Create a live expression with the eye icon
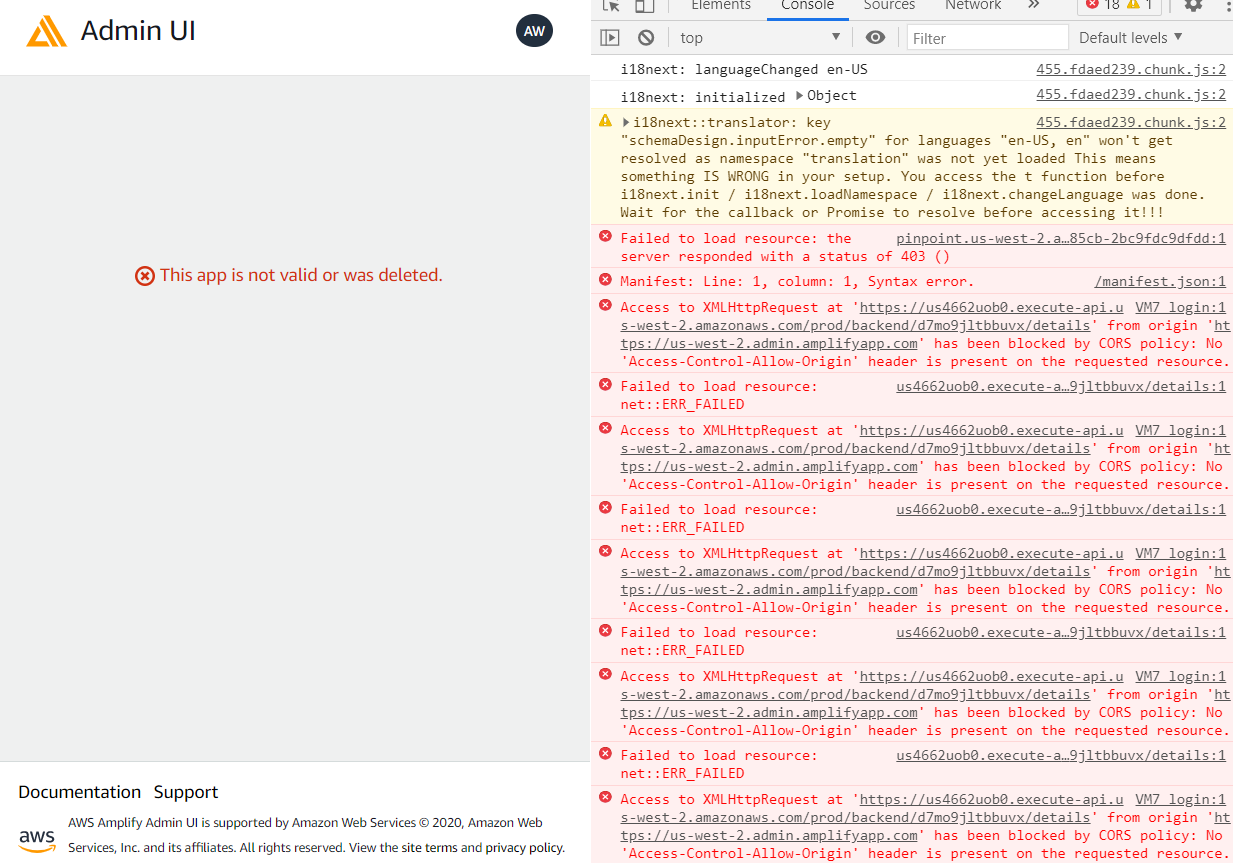This screenshot has height=863, width=1233. point(876,38)
